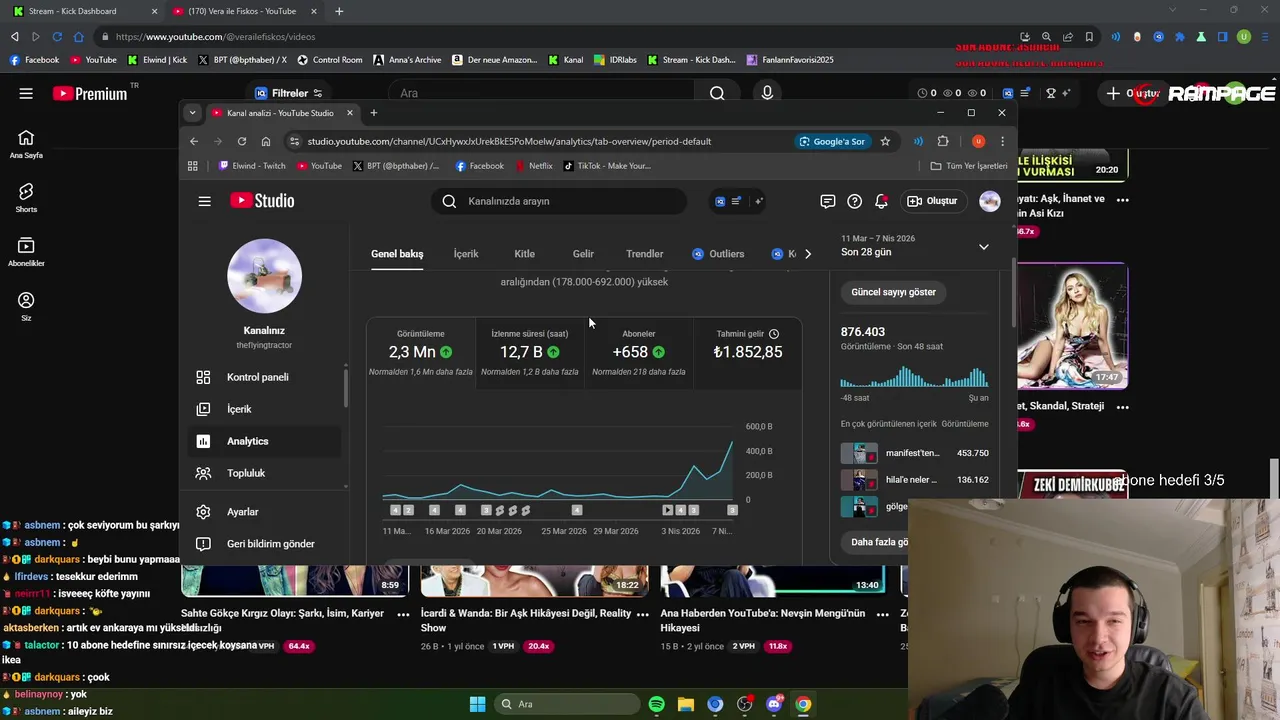Image resolution: width=1280 pixels, height=720 pixels.
Task: Open options menu for Ana Haberden YouTube'a video
Action: point(883,614)
